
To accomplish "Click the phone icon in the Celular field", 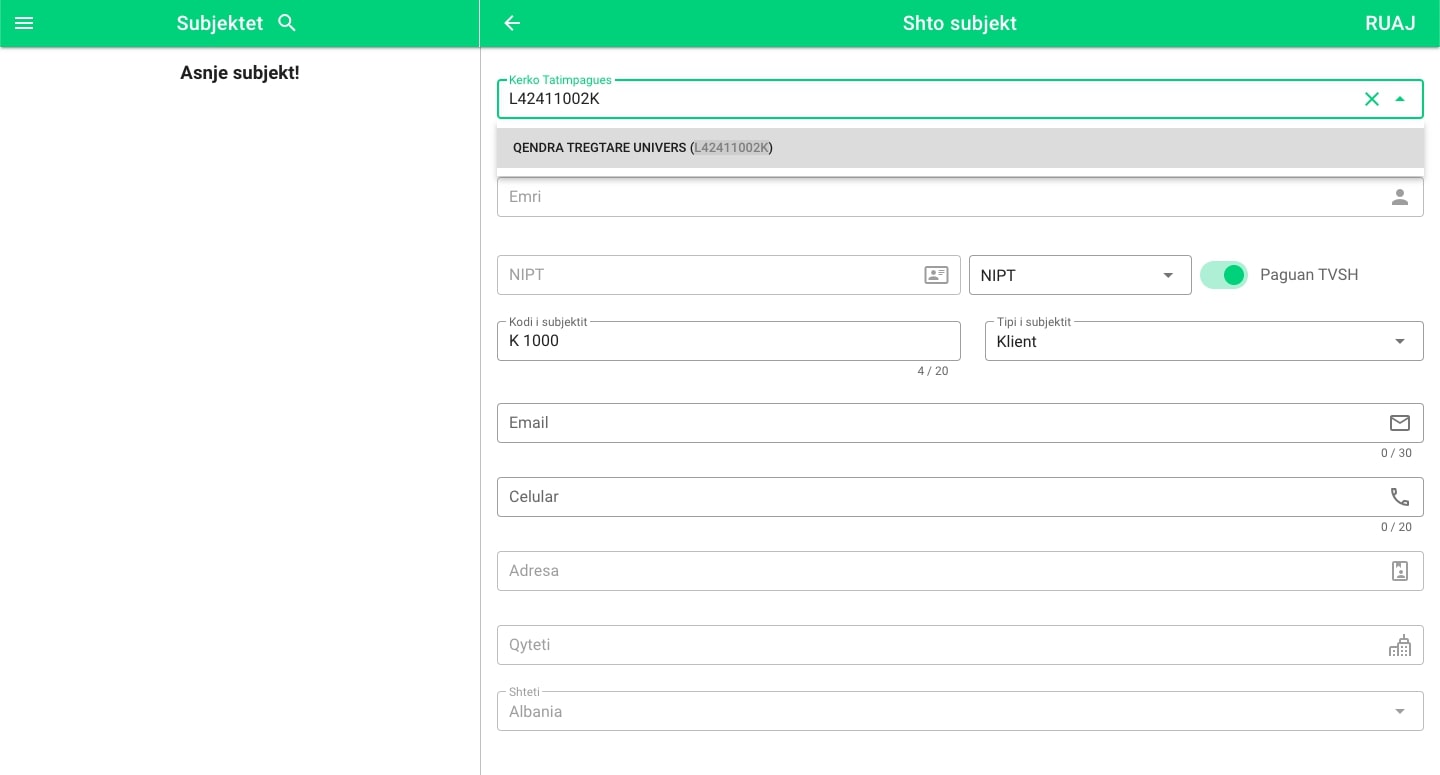I will (1400, 497).
